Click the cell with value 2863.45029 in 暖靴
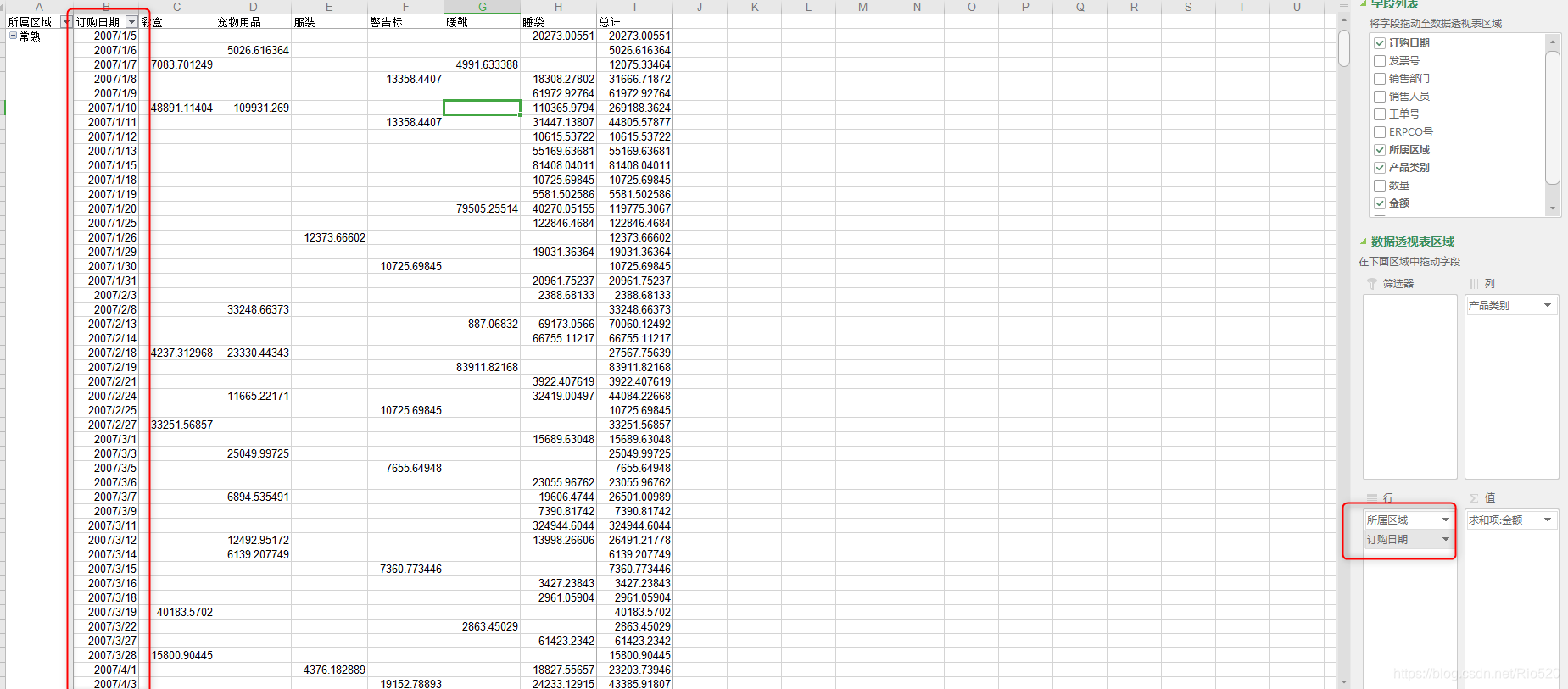 click(482, 627)
